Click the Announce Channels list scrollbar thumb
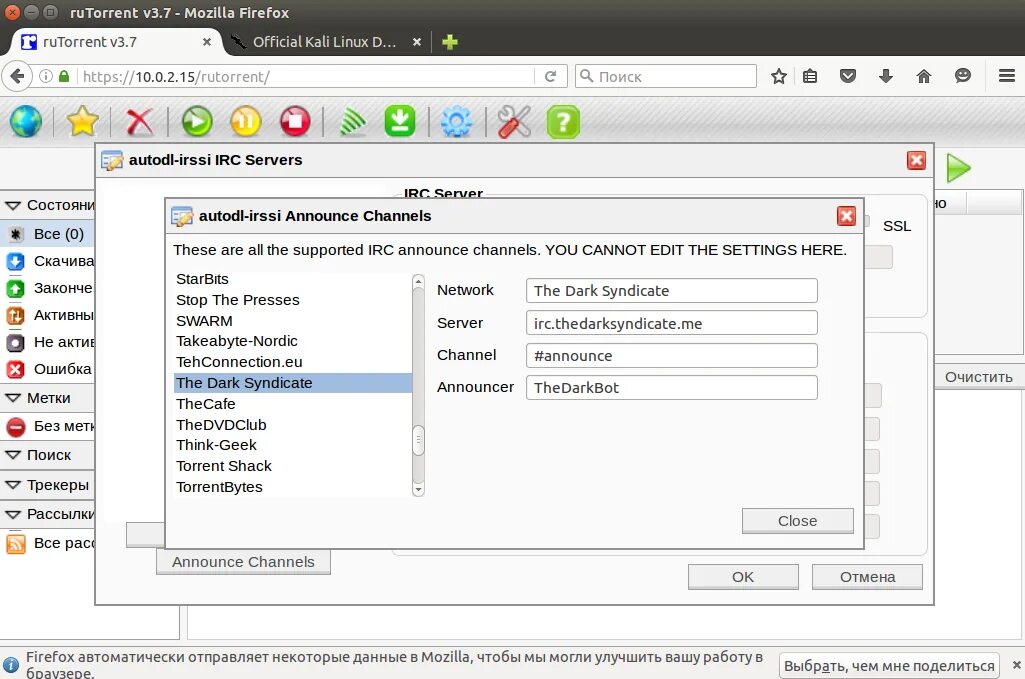 click(x=418, y=440)
